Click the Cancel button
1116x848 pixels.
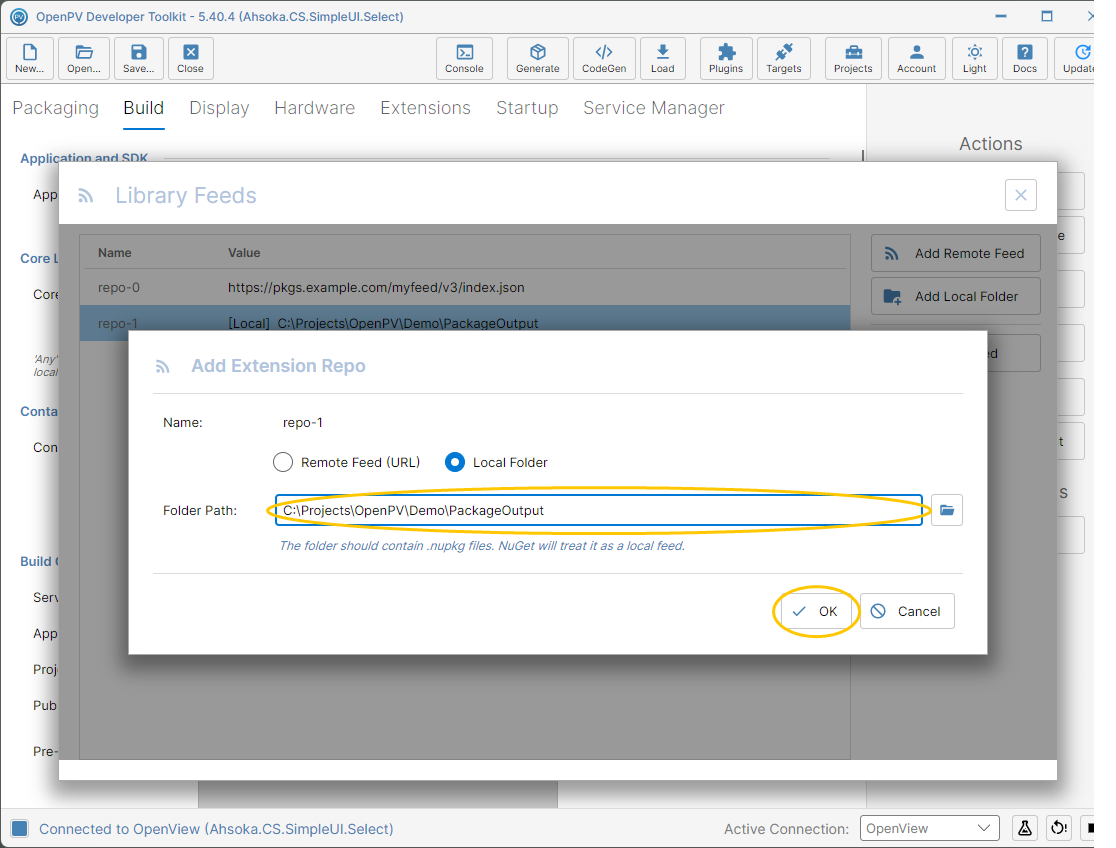pos(907,612)
